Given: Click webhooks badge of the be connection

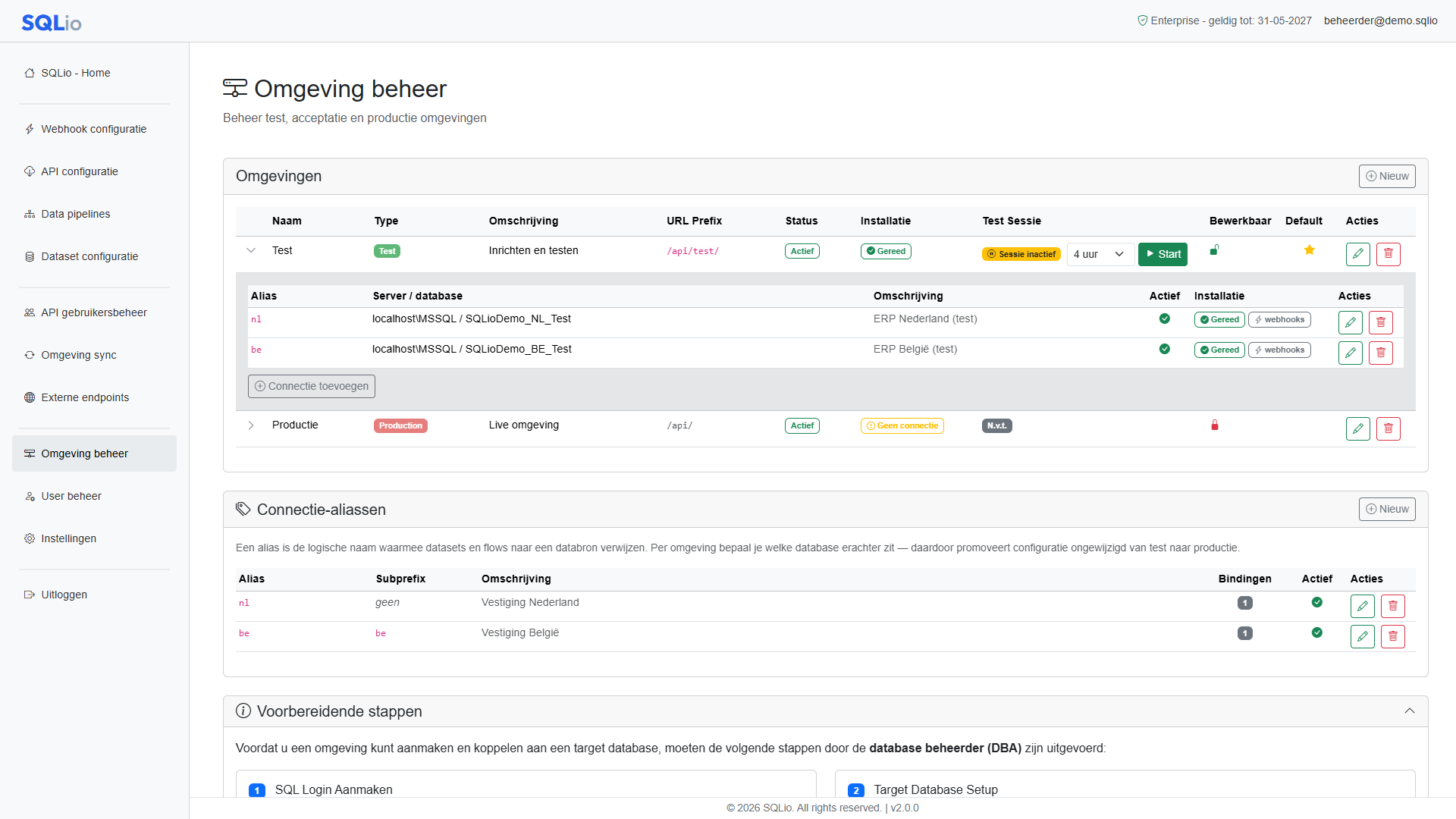Looking at the screenshot, I should [1279, 350].
